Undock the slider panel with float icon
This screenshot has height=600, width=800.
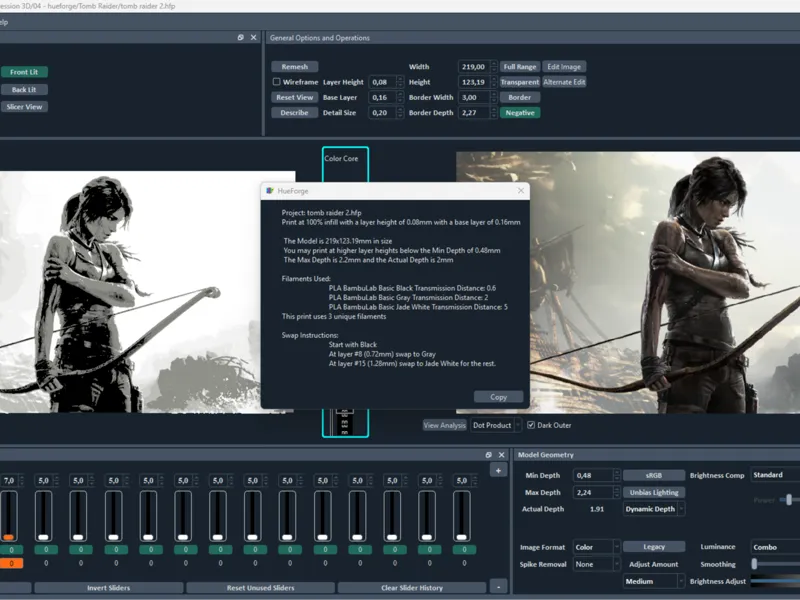(488, 455)
